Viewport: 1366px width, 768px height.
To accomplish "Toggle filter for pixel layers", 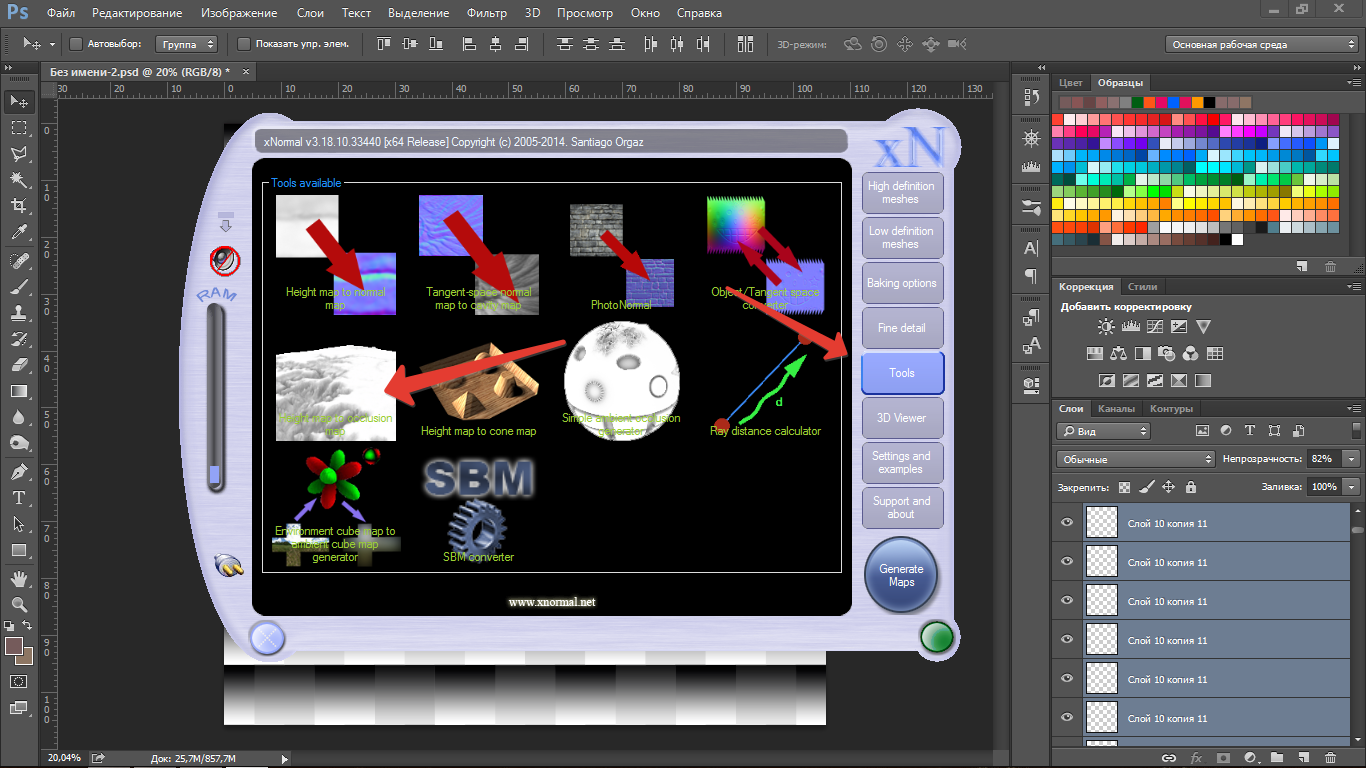I will pos(1203,431).
